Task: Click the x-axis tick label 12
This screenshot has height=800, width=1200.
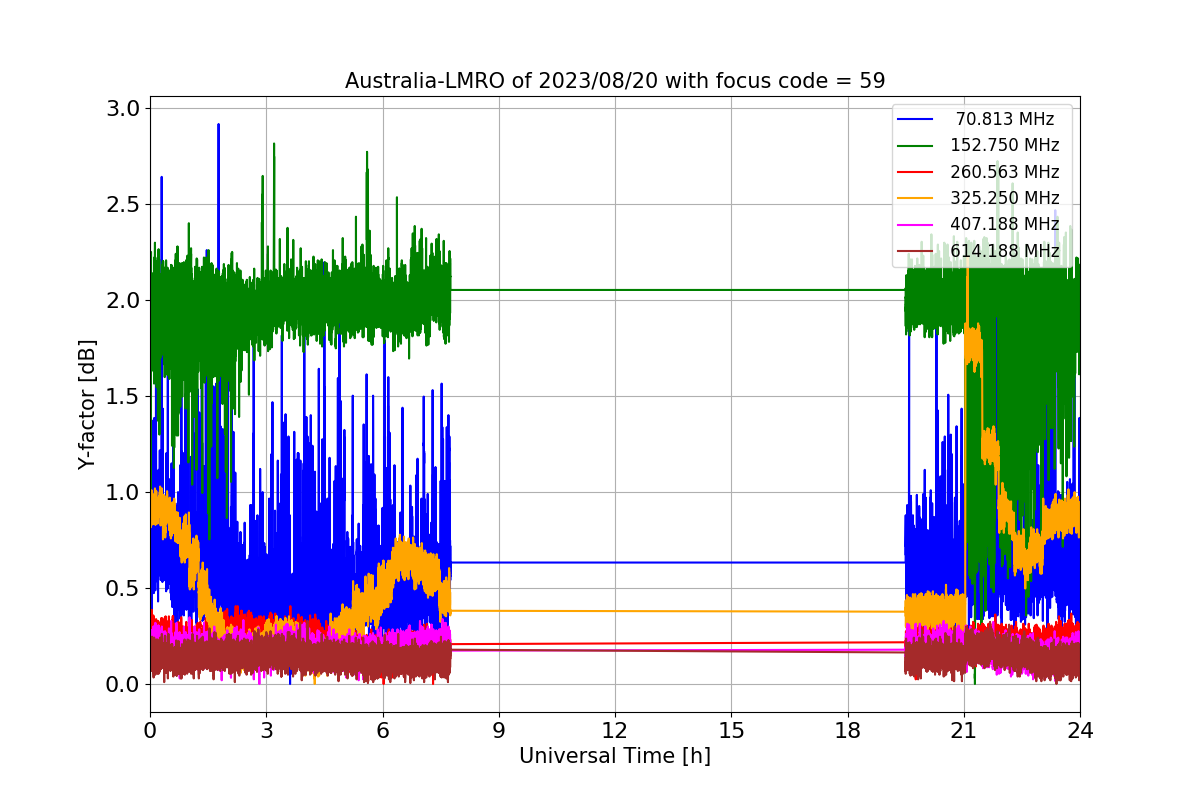Action: [x=615, y=731]
